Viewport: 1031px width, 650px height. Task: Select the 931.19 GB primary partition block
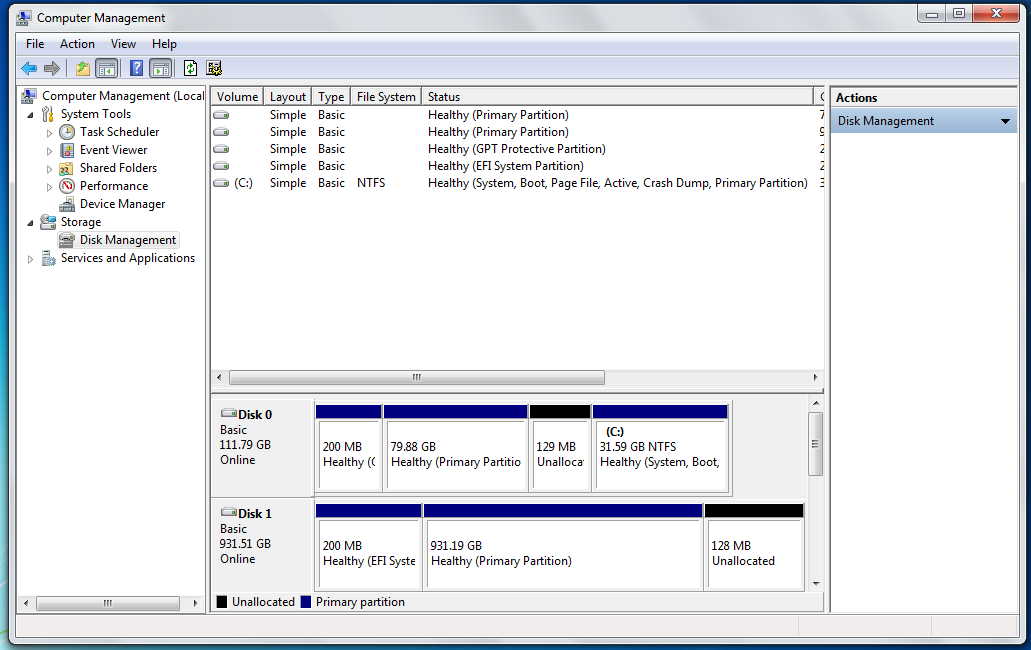tap(563, 547)
